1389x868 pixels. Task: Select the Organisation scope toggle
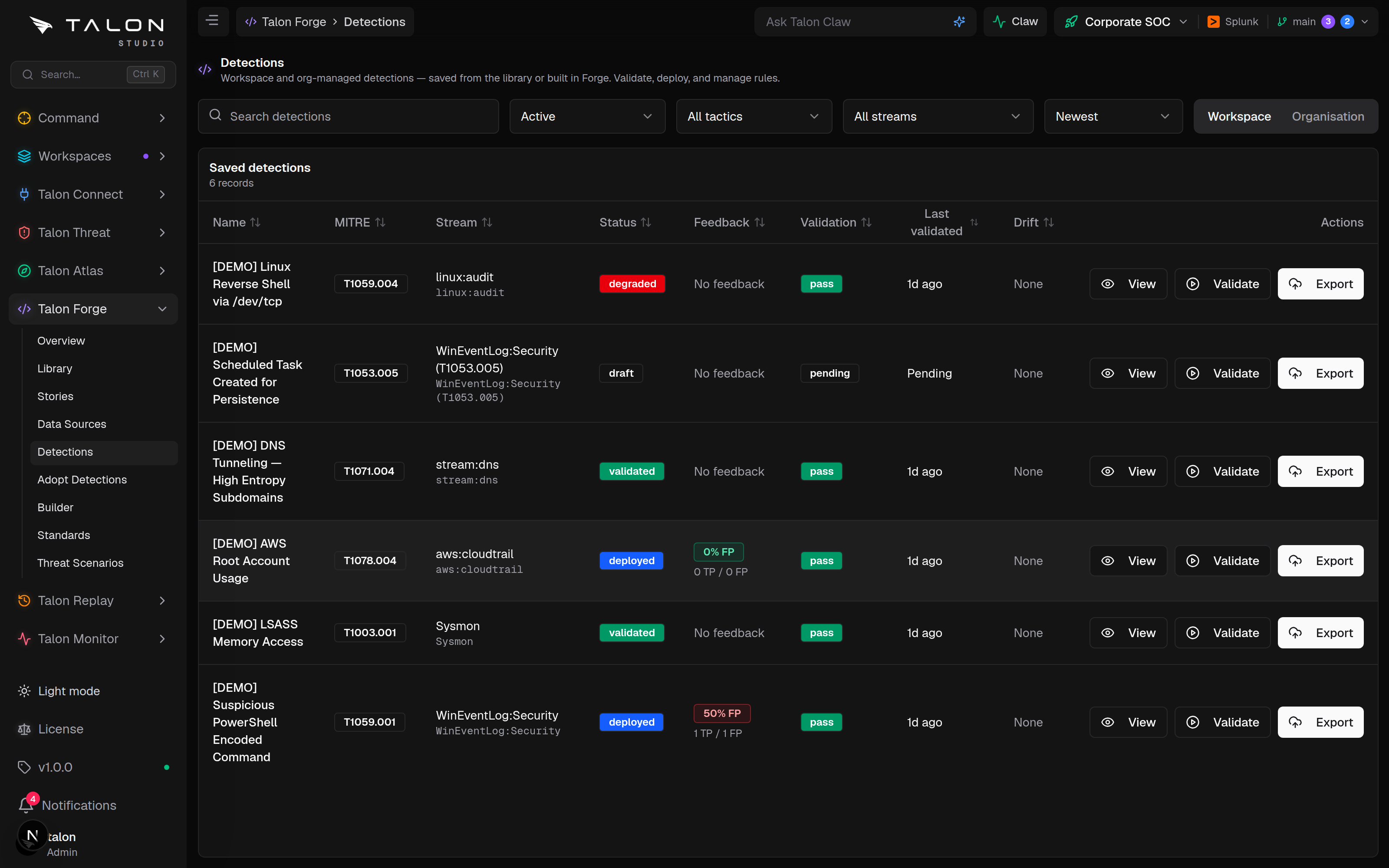pyautogui.click(x=1328, y=117)
